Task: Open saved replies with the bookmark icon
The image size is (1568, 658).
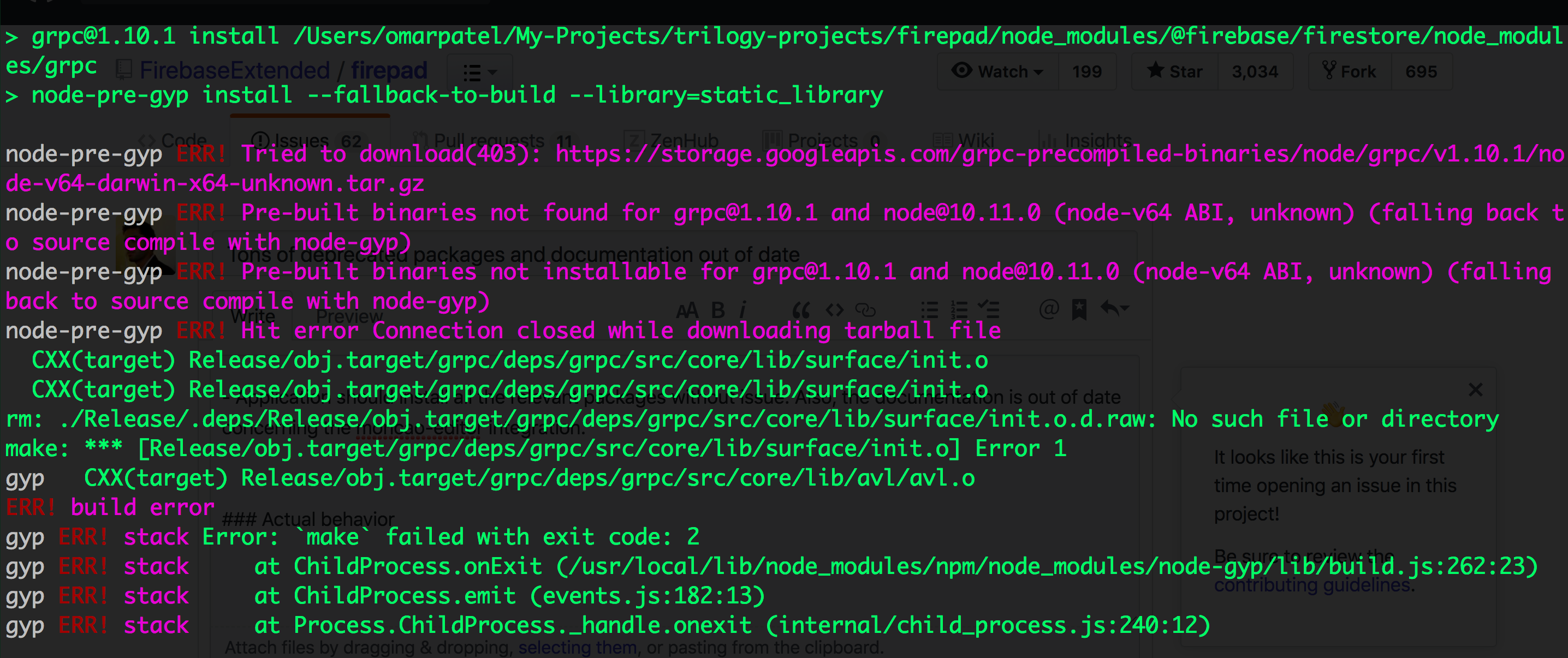Action: point(1079,309)
